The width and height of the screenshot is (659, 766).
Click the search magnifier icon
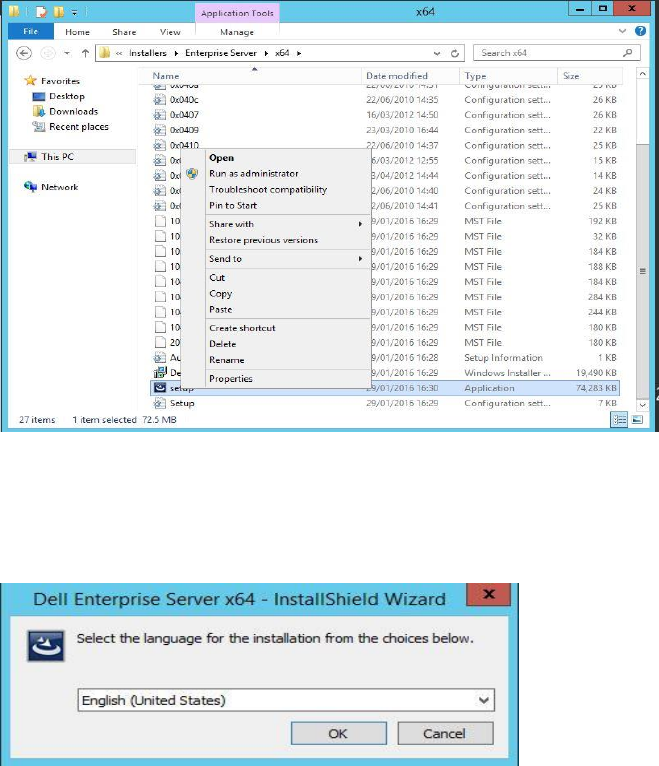coord(627,52)
